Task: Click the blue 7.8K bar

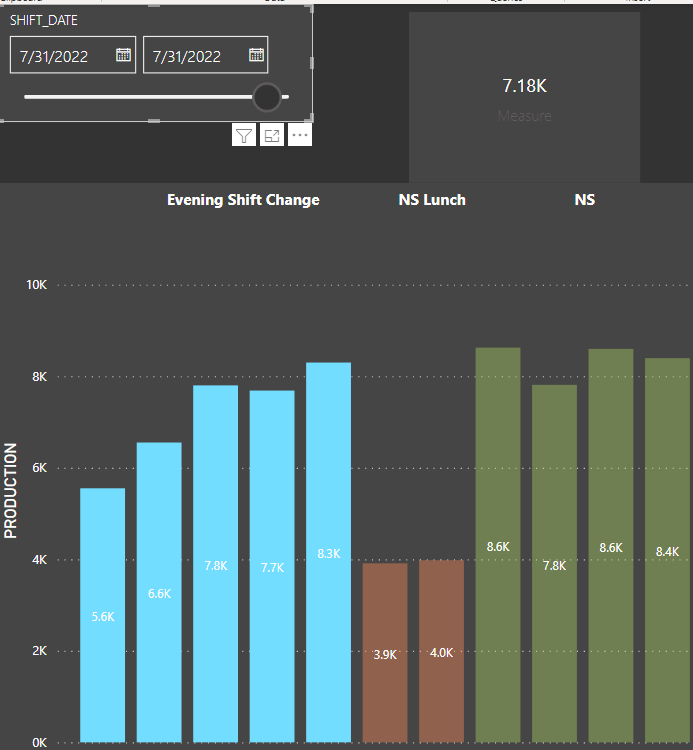Action: coord(215,563)
